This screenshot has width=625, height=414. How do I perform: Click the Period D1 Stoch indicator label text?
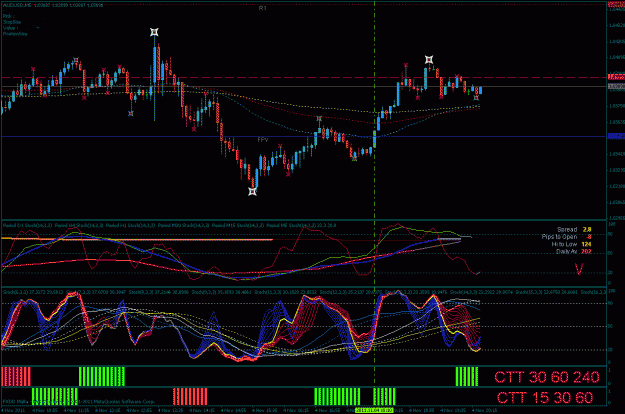[x=27, y=226]
